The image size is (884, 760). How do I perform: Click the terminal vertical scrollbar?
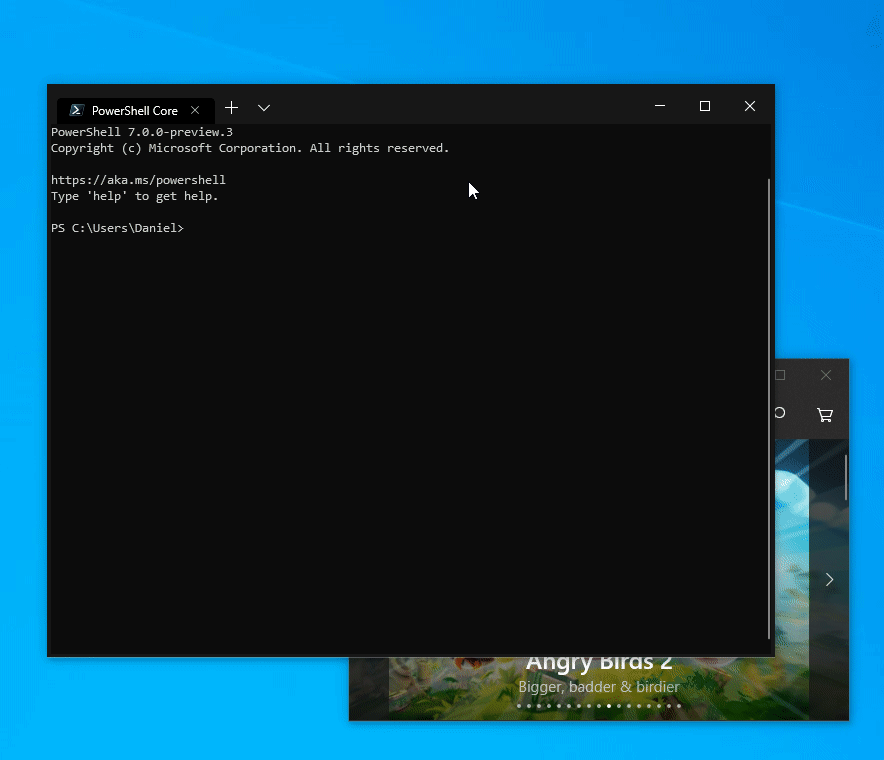tap(769, 409)
